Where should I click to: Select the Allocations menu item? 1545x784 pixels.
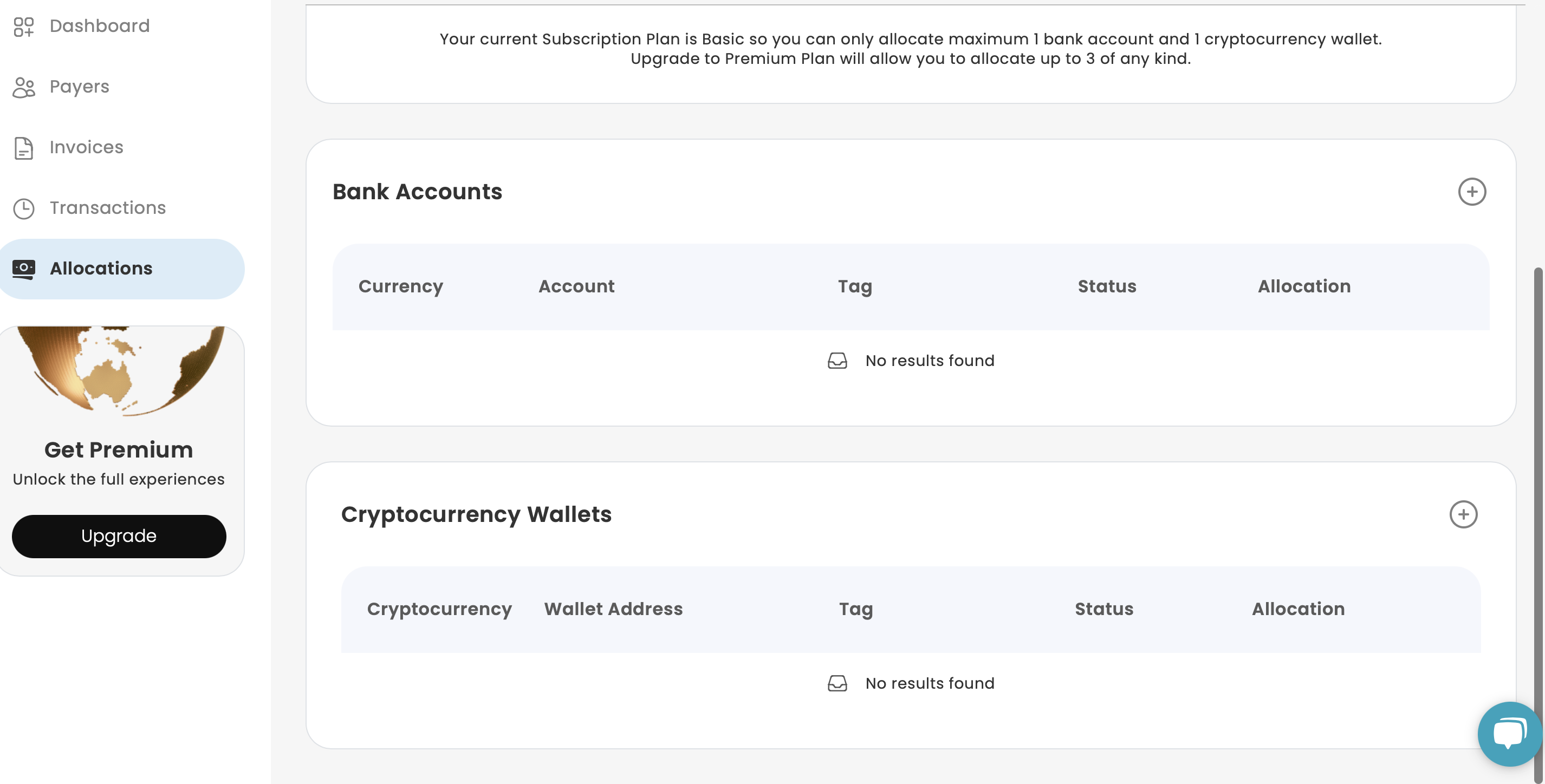tap(101, 269)
